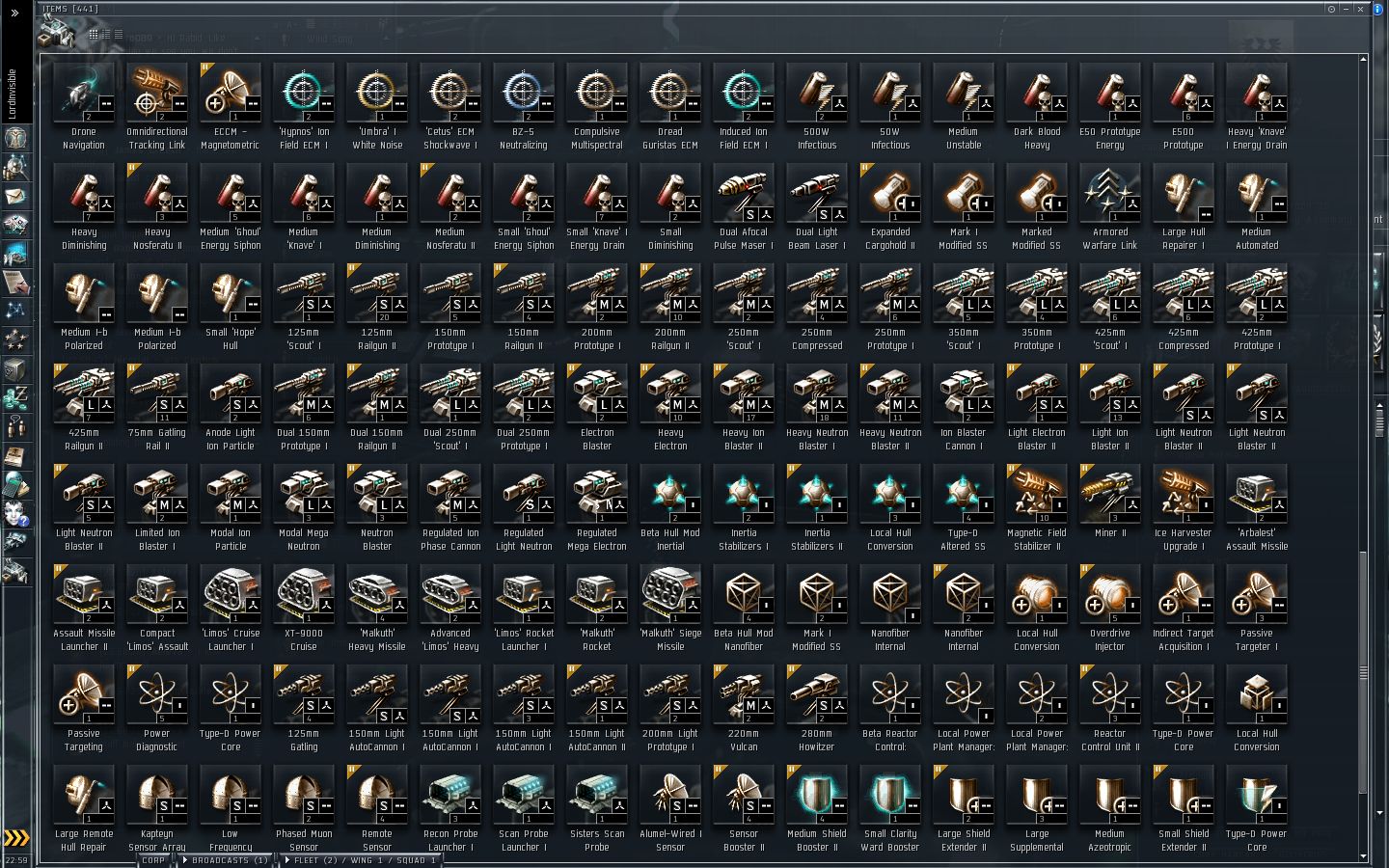Expand the sidebar with double chevron
1389x868 pixels.
pyautogui.click(x=14, y=14)
